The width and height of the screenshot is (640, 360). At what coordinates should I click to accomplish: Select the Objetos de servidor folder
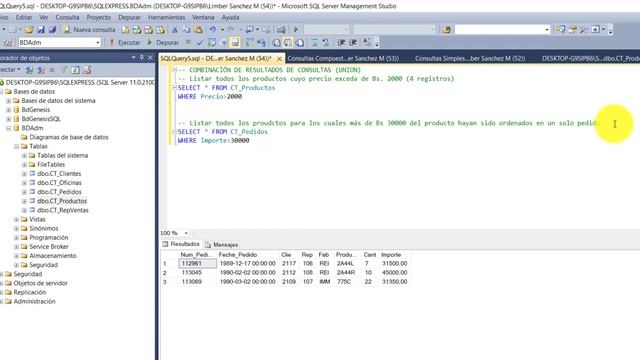[x=40, y=283]
